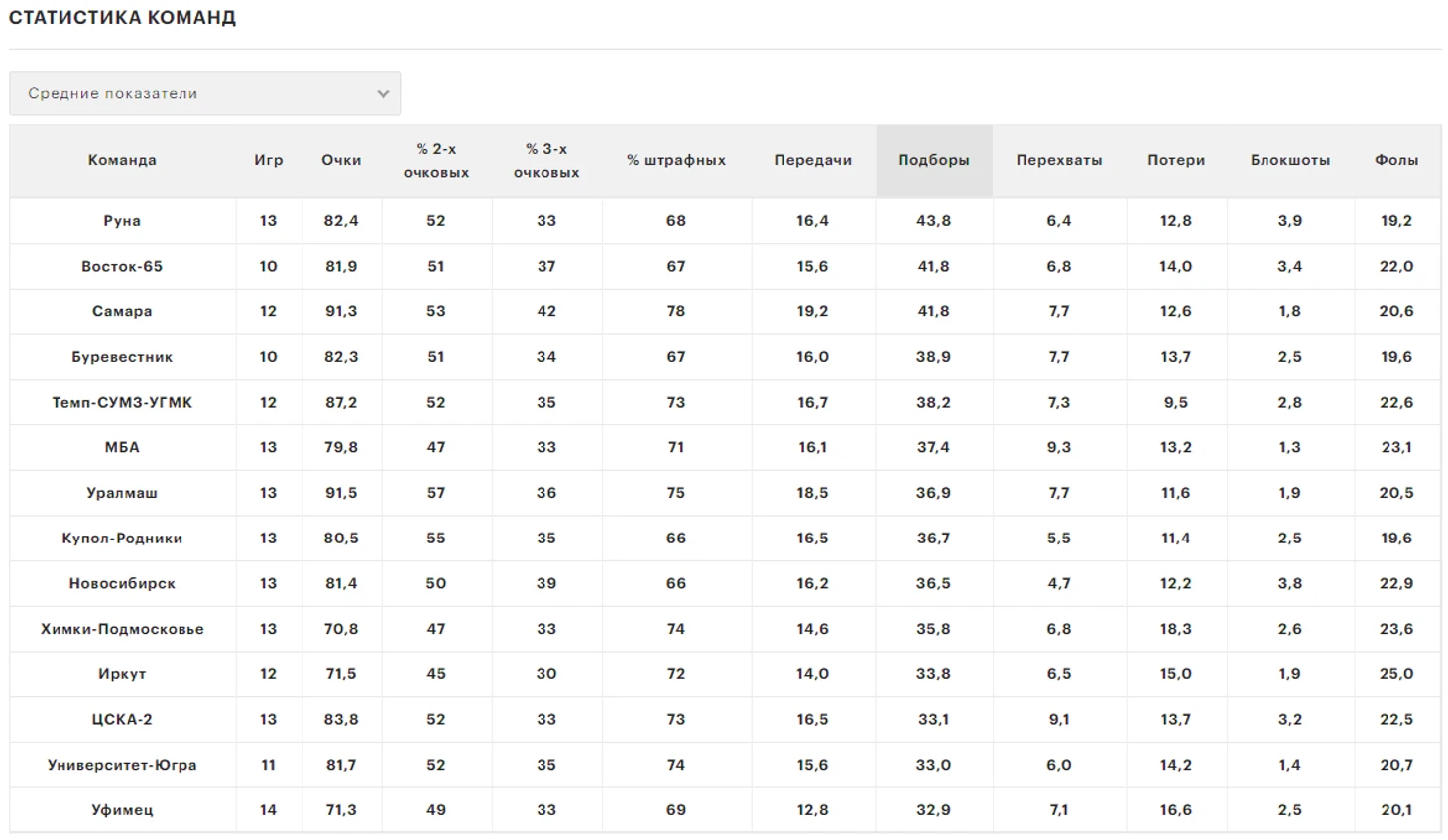Viewport: 1448px width, 840px height.
Task: Click Буревестник's points value '82,3'
Action: click(x=341, y=357)
